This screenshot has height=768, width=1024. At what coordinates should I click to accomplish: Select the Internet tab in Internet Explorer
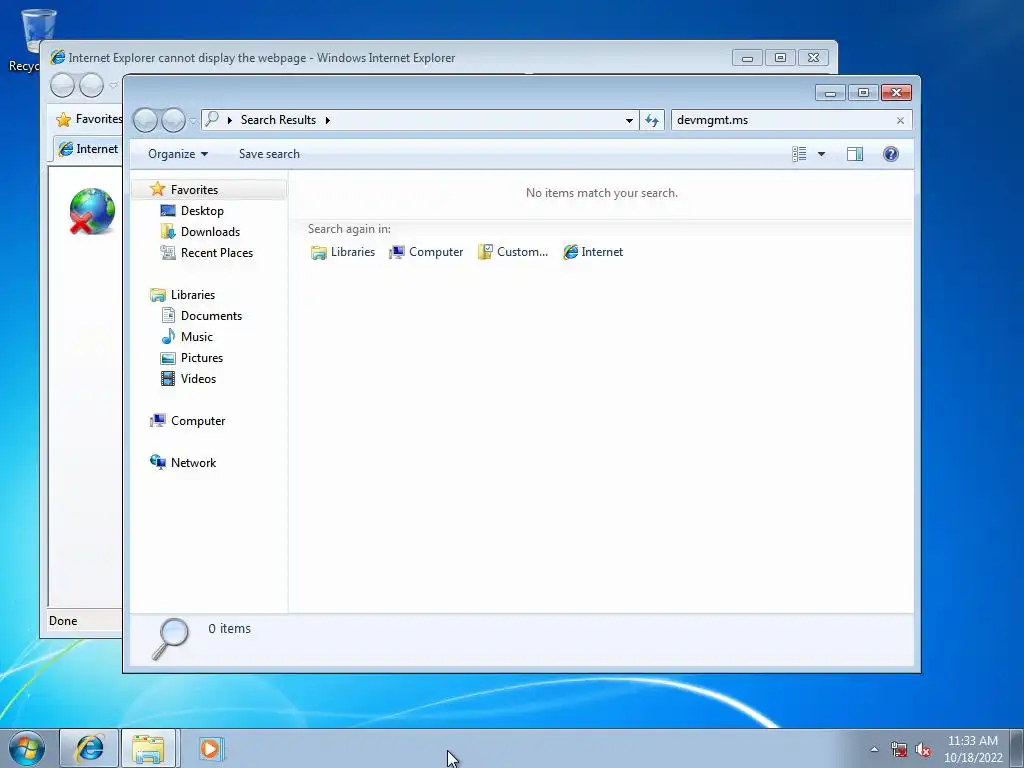click(x=88, y=149)
